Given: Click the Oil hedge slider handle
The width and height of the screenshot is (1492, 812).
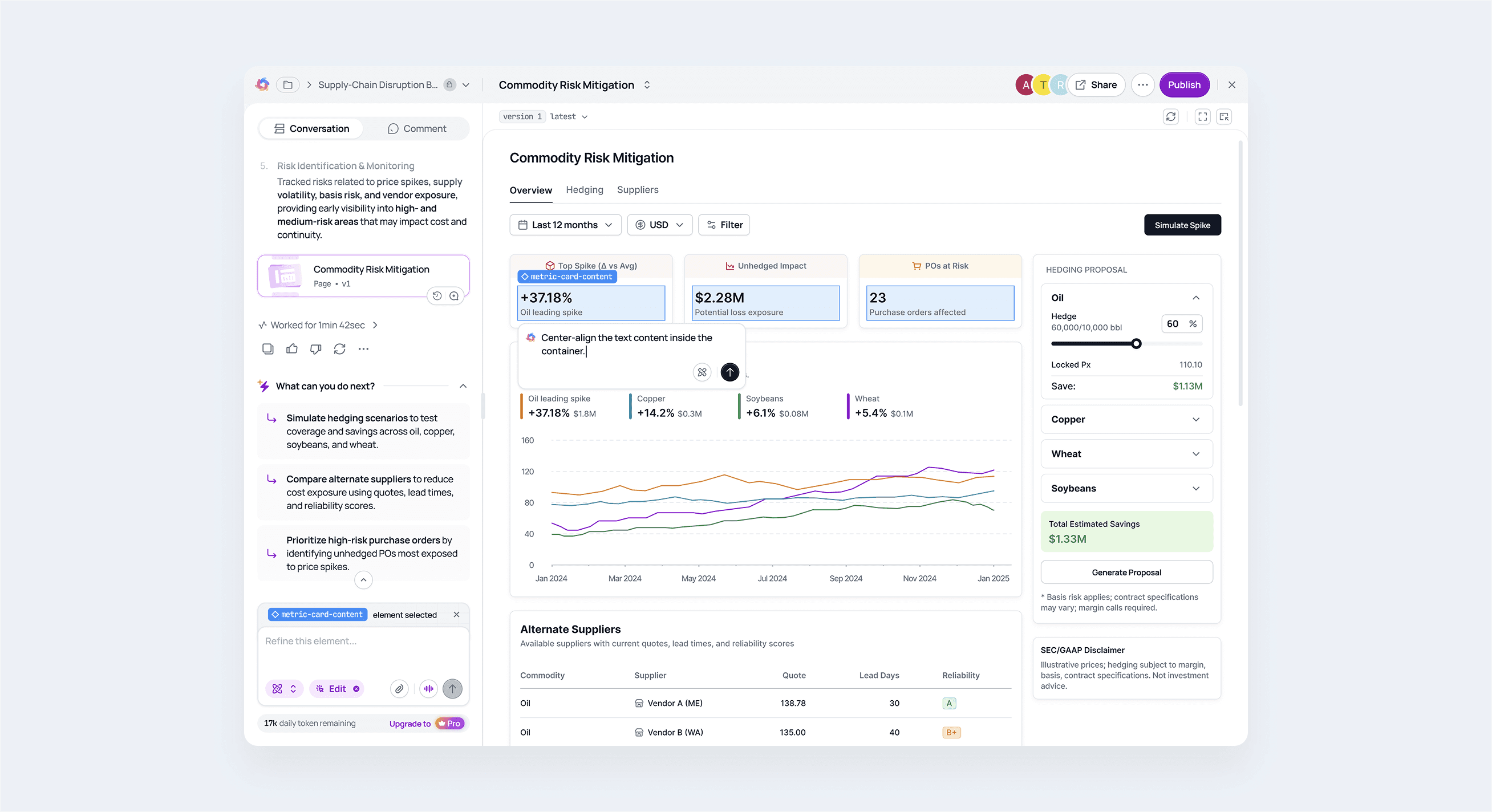Looking at the screenshot, I should pyautogui.click(x=1136, y=343).
